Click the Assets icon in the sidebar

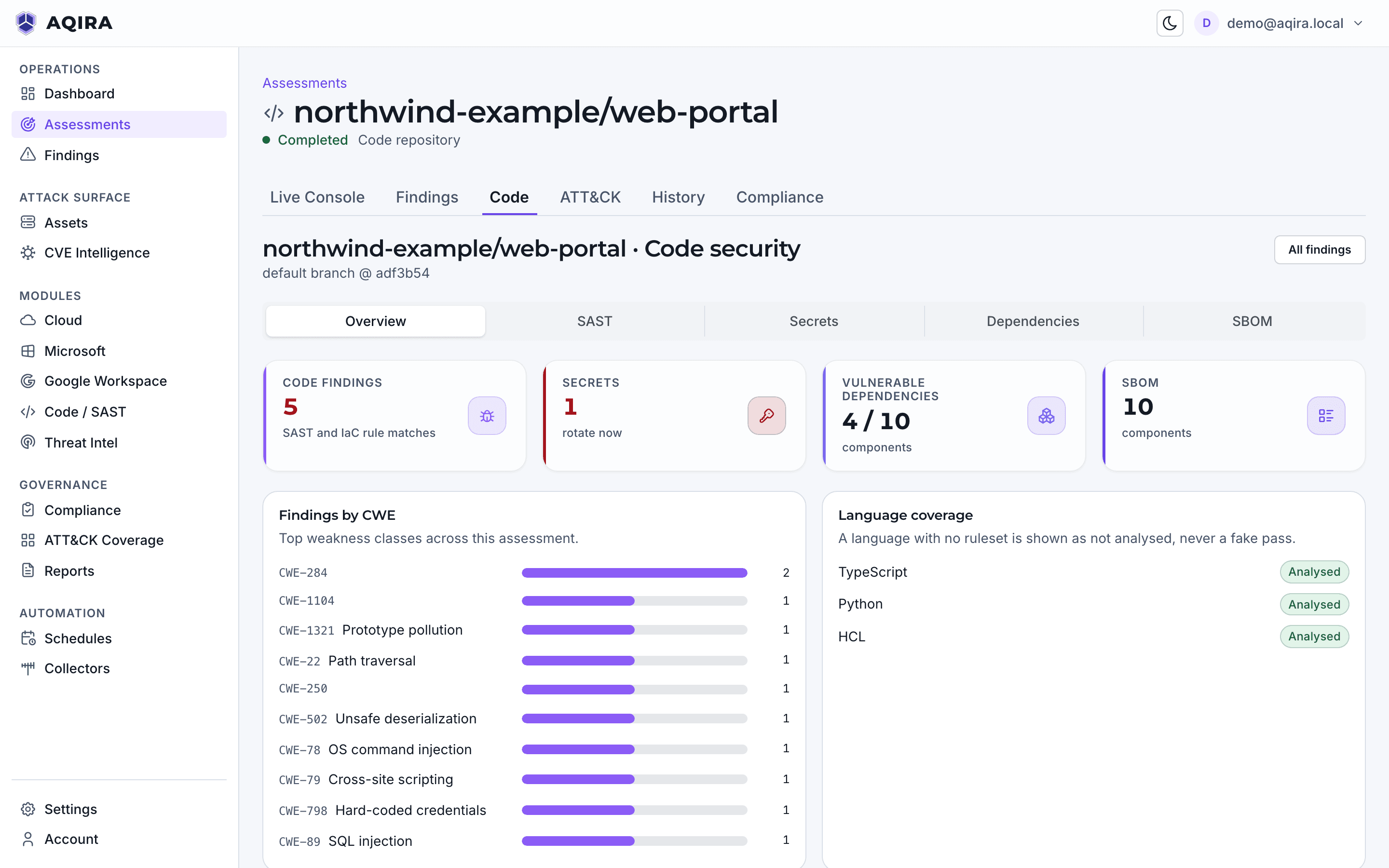(x=27, y=222)
